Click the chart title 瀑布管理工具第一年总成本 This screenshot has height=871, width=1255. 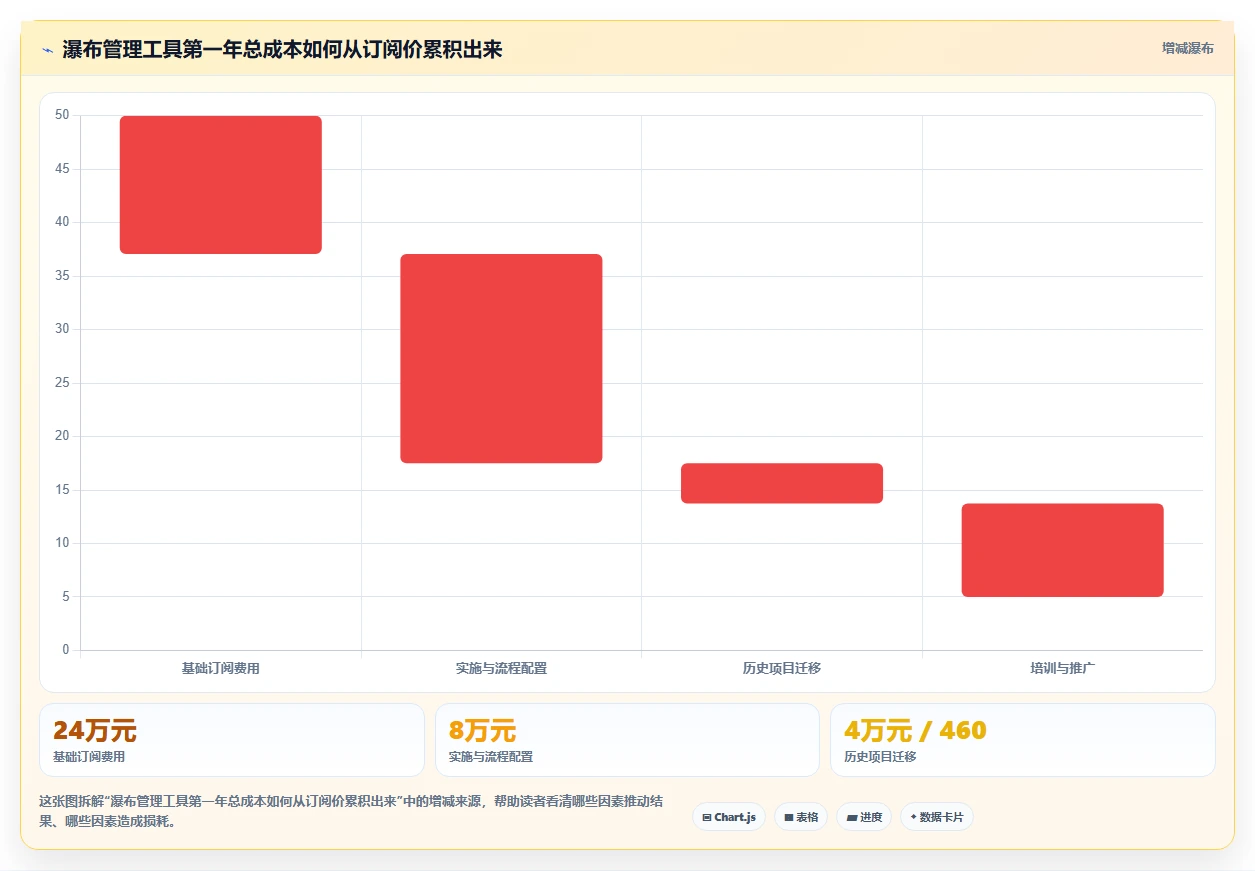click(x=283, y=50)
